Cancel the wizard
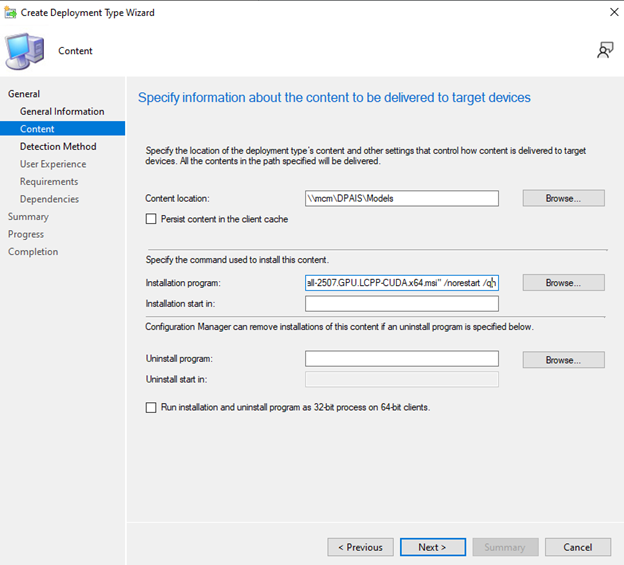 coord(578,547)
